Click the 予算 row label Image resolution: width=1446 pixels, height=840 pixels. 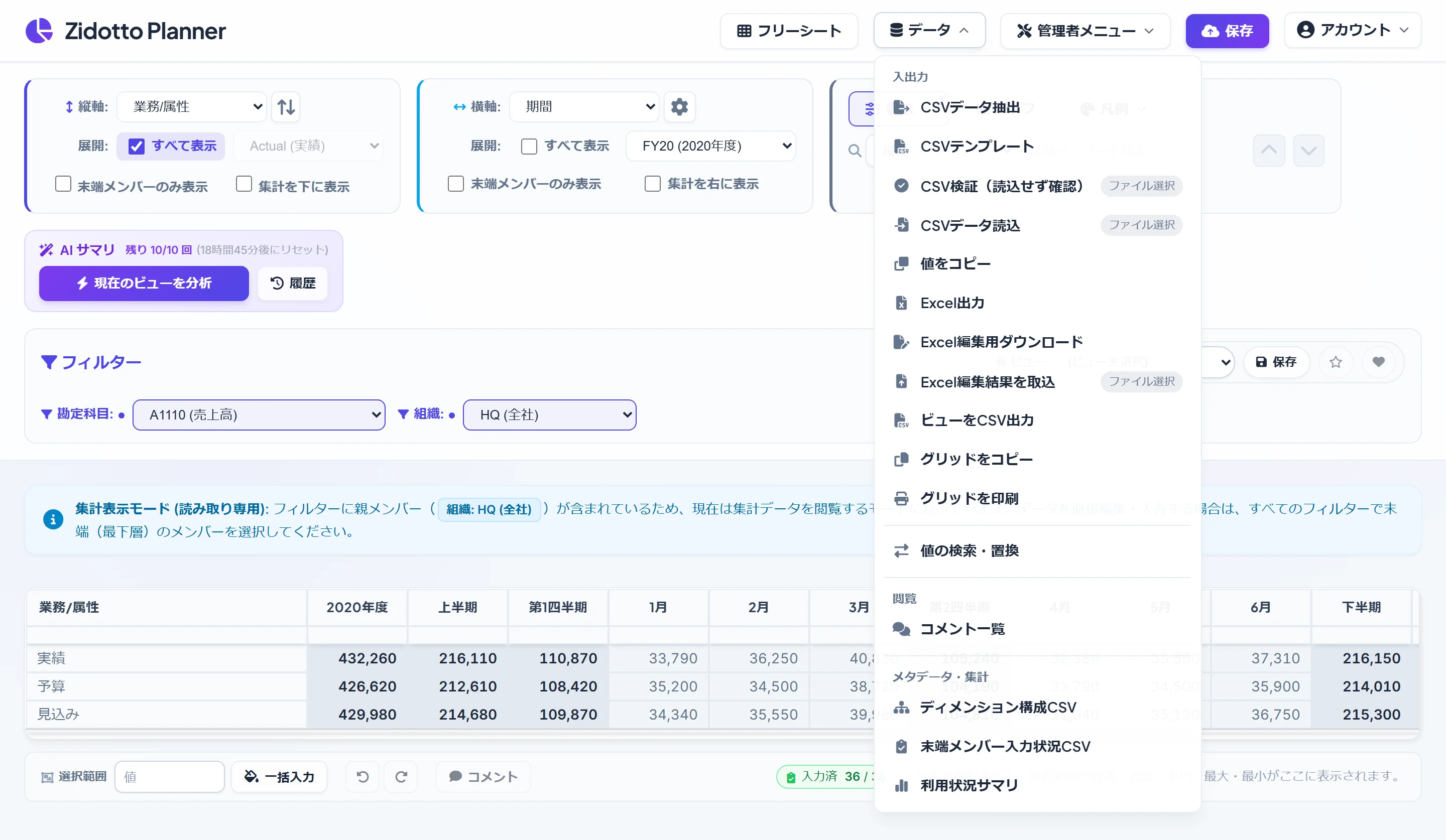[51, 686]
